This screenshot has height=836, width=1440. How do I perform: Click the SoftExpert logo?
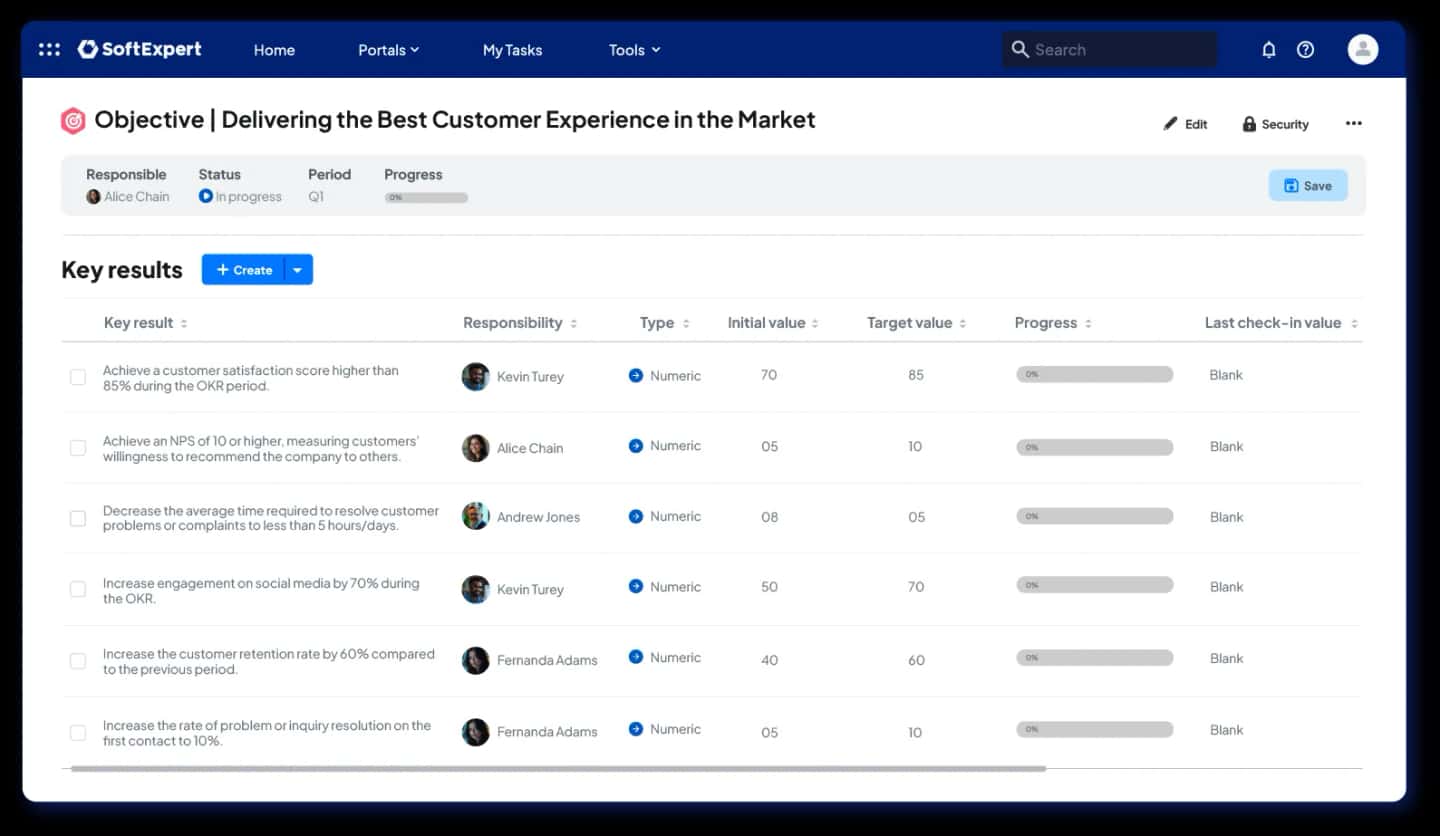click(140, 49)
